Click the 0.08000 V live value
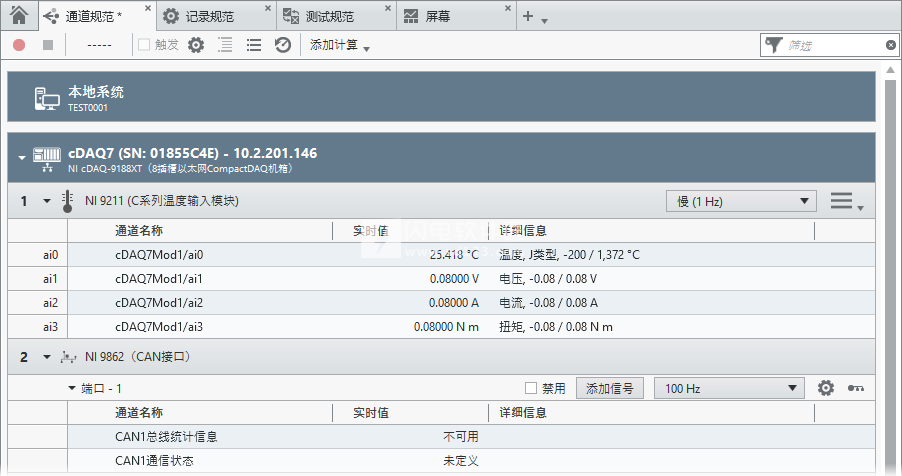This screenshot has width=902, height=476. pyautogui.click(x=454, y=279)
